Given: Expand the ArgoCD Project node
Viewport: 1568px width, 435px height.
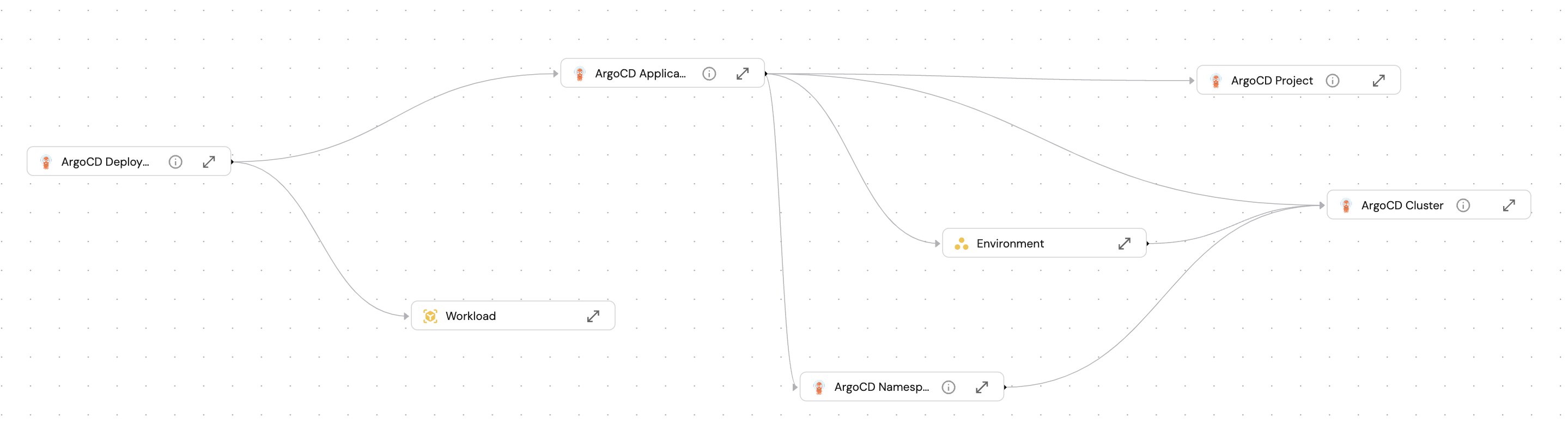Looking at the screenshot, I should (1379, 81).
